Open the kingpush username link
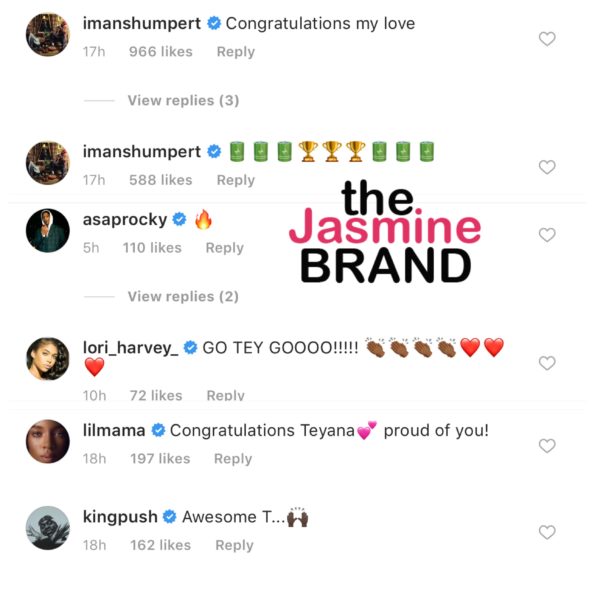This screenshot has height=595, width=595. [120, 517]
